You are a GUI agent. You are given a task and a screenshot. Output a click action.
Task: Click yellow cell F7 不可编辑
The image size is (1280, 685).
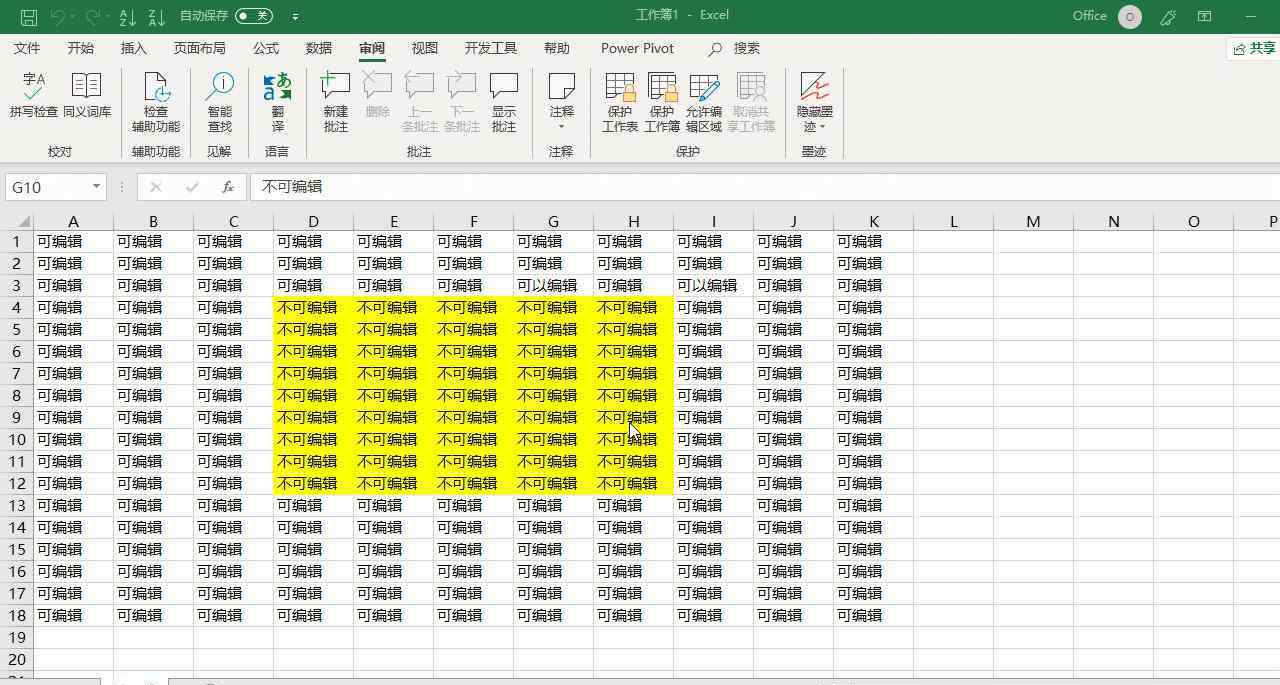click(473, 373)
